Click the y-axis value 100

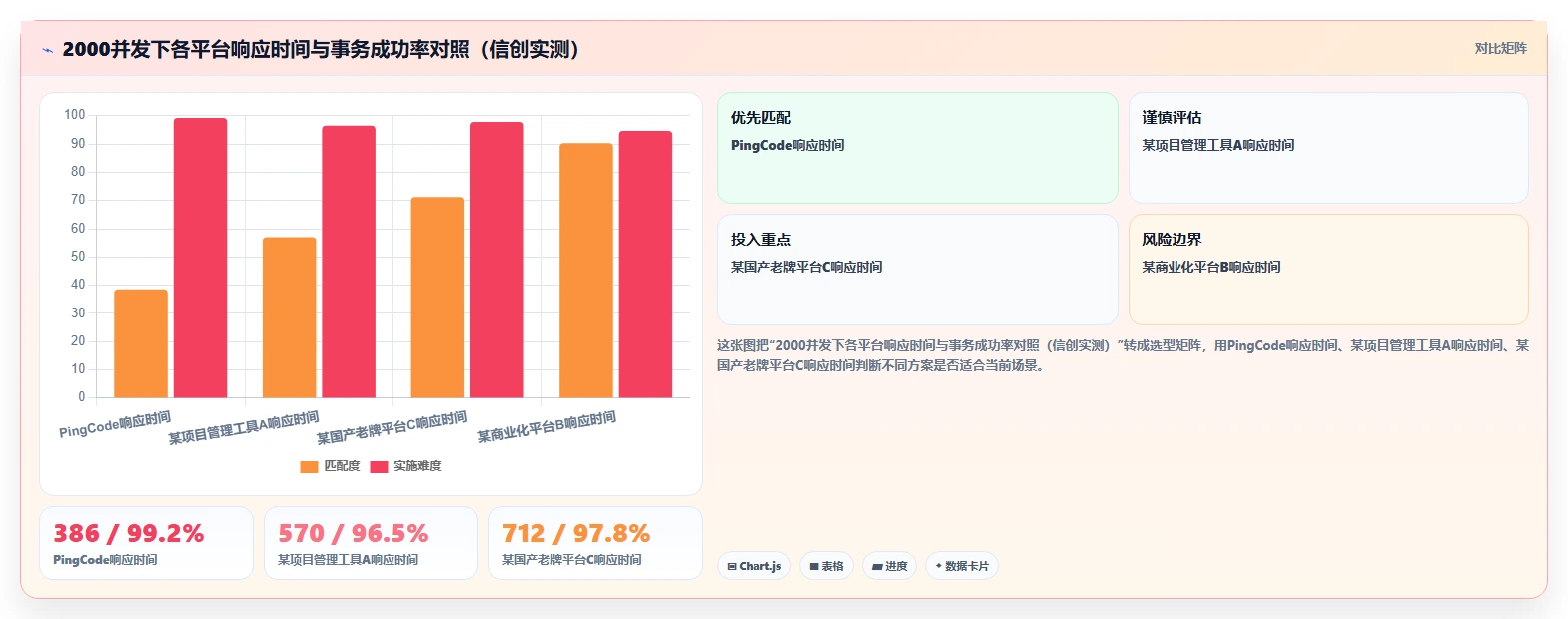pyautogui.click(x=75, y=115)
